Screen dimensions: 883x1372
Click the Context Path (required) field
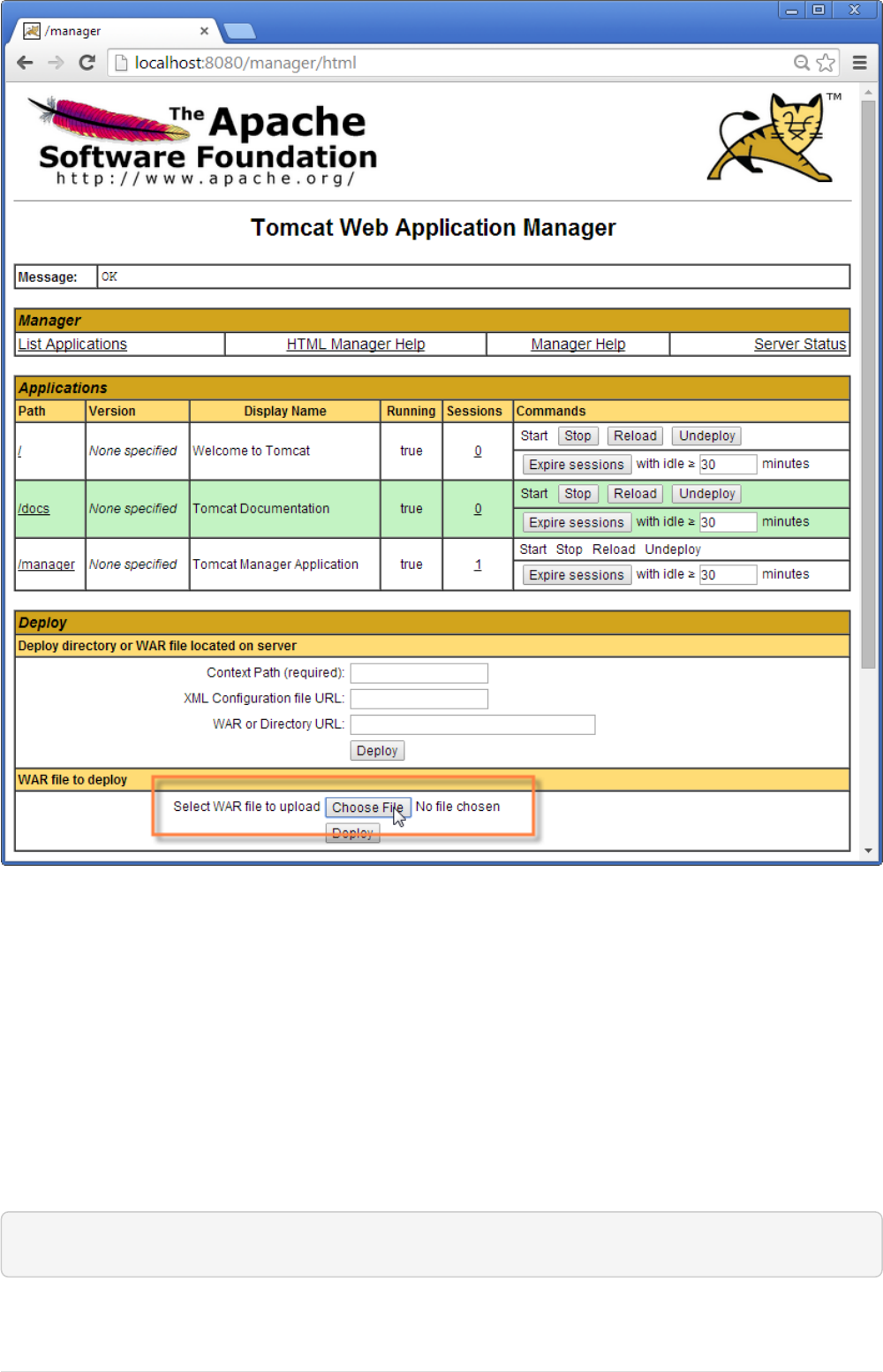pos(419,673)
